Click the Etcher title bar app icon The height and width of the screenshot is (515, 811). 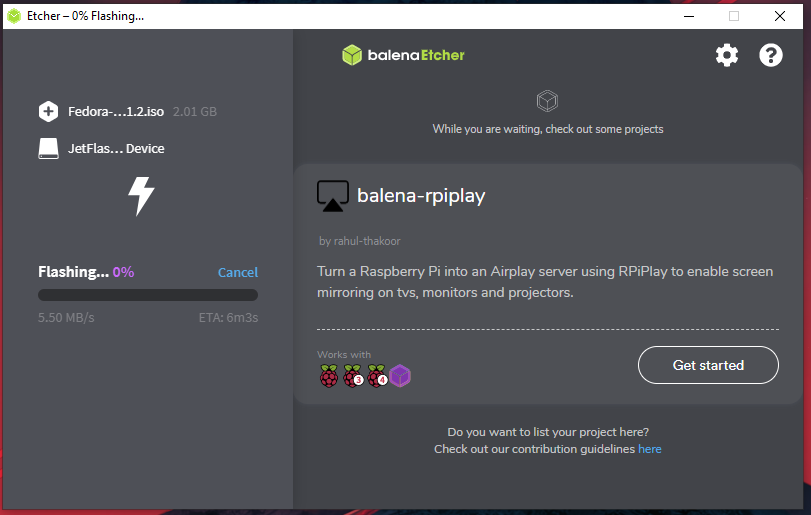click(14, 16)
